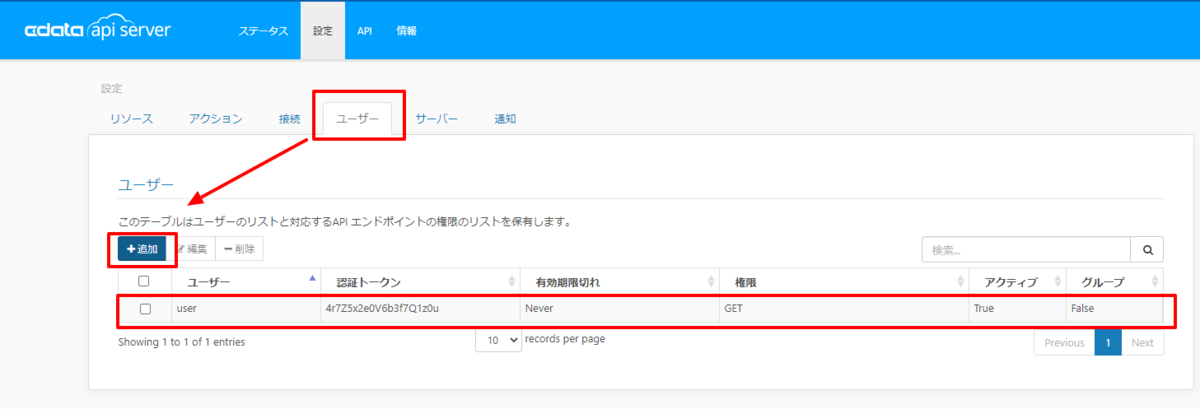Switch to the アクション tab

point(216,119)
